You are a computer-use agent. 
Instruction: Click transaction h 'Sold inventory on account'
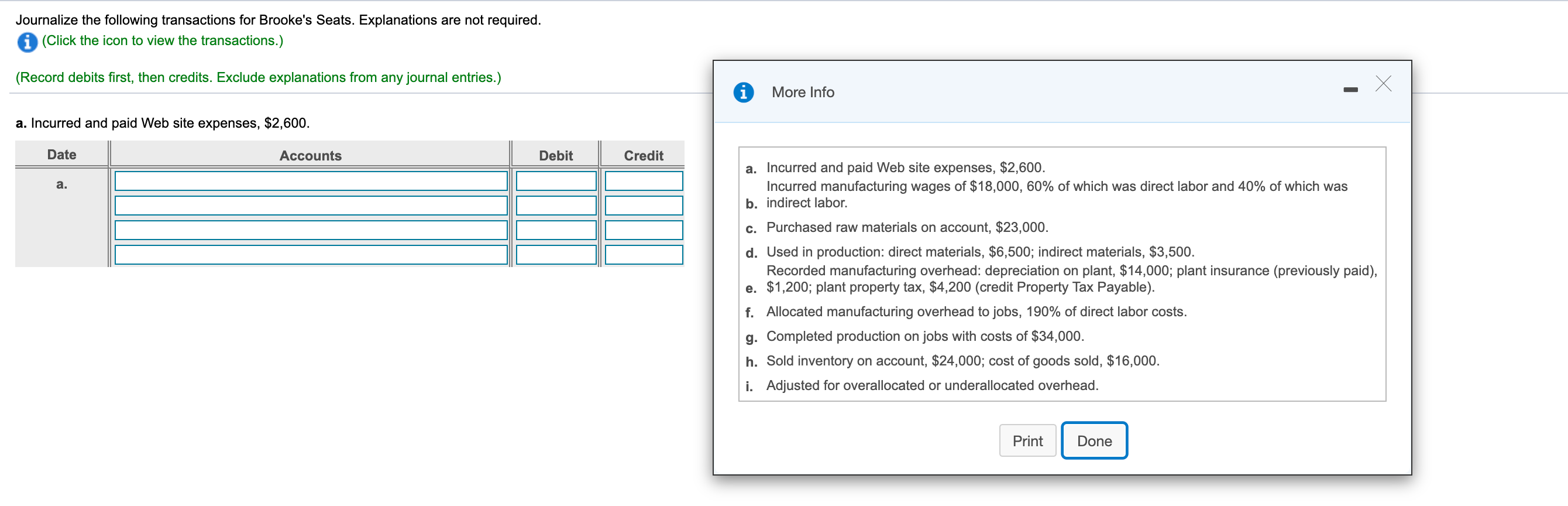[963, 361]
